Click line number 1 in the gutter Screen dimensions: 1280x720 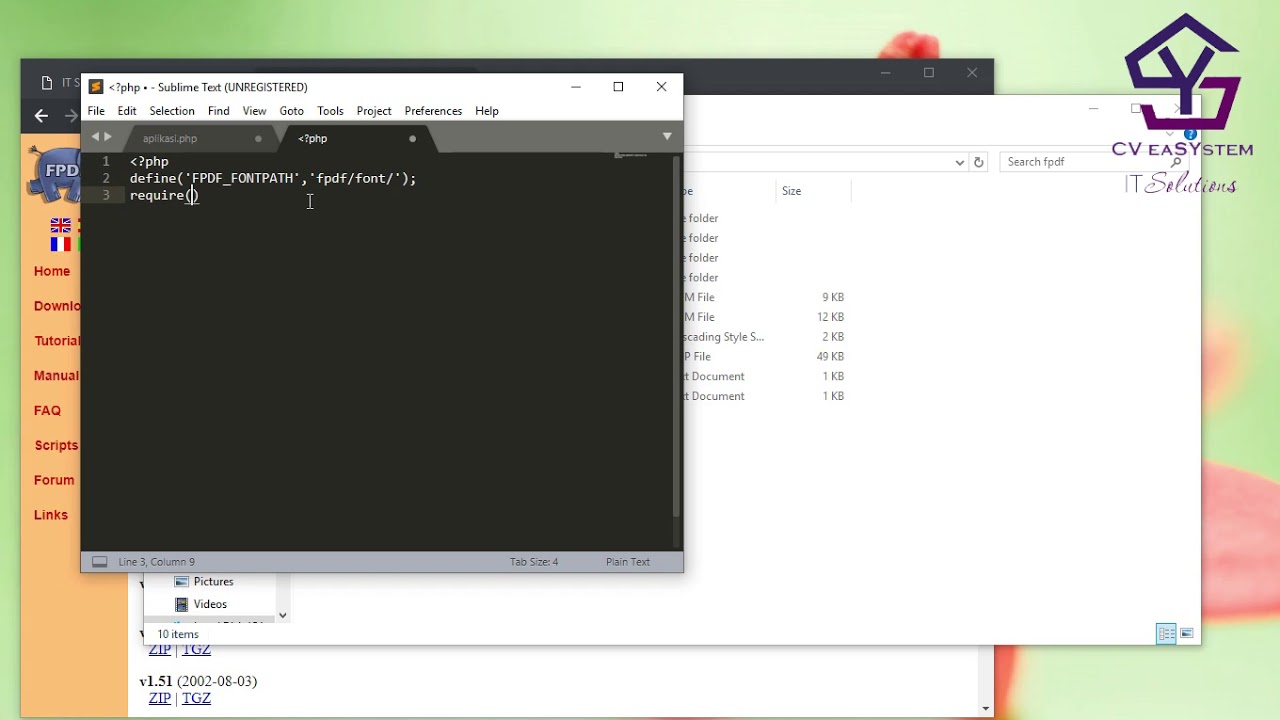click(106, 161)
